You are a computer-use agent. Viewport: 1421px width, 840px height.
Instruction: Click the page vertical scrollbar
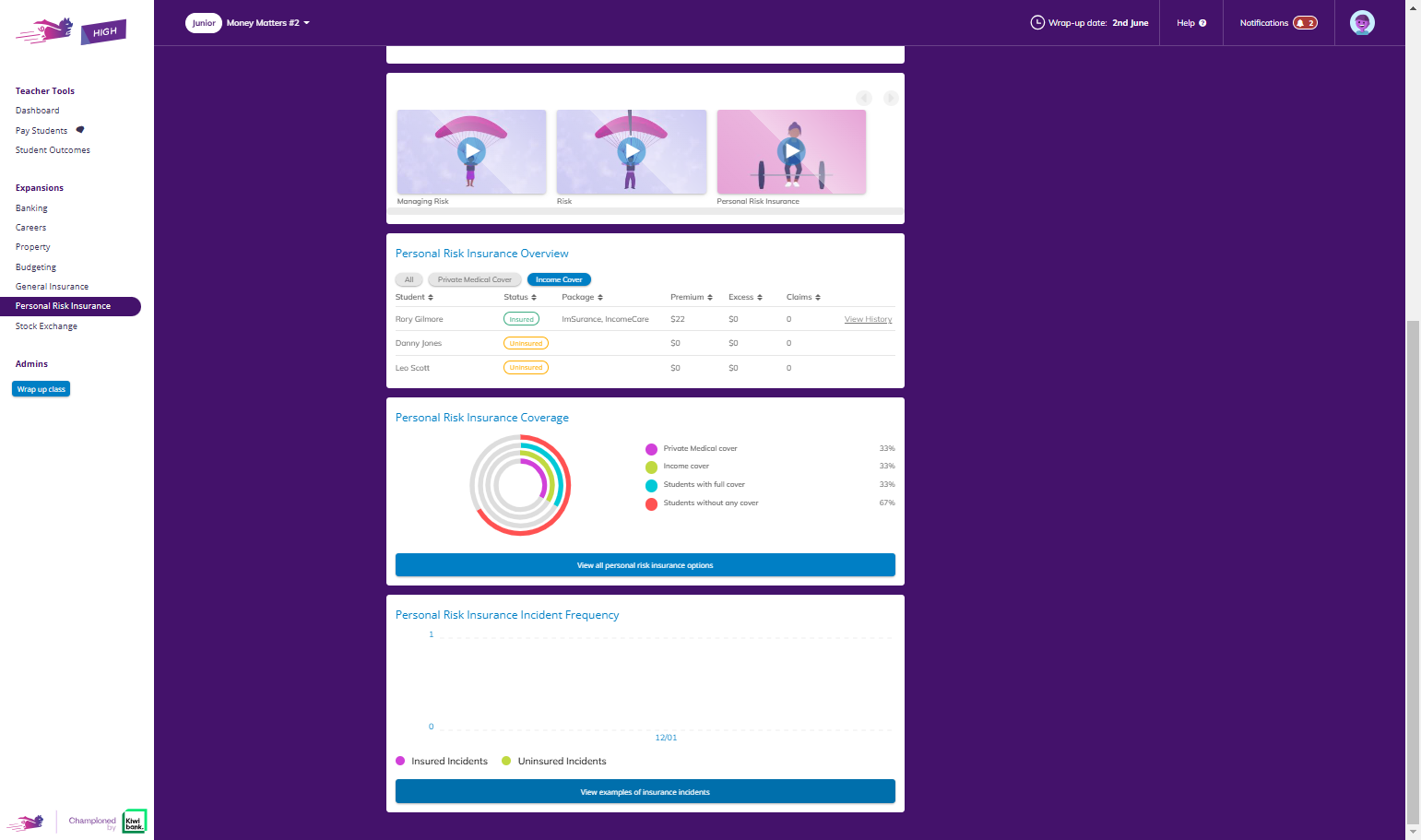pyautogui.click(x=1413, y=572)
